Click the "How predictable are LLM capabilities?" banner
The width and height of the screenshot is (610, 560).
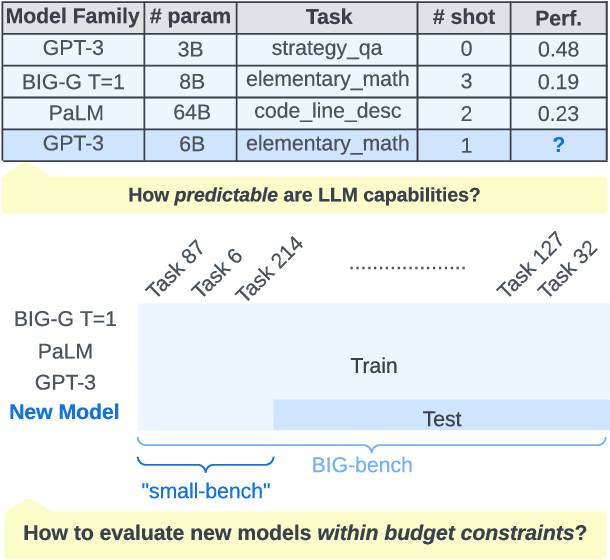[x=304, y=195]
